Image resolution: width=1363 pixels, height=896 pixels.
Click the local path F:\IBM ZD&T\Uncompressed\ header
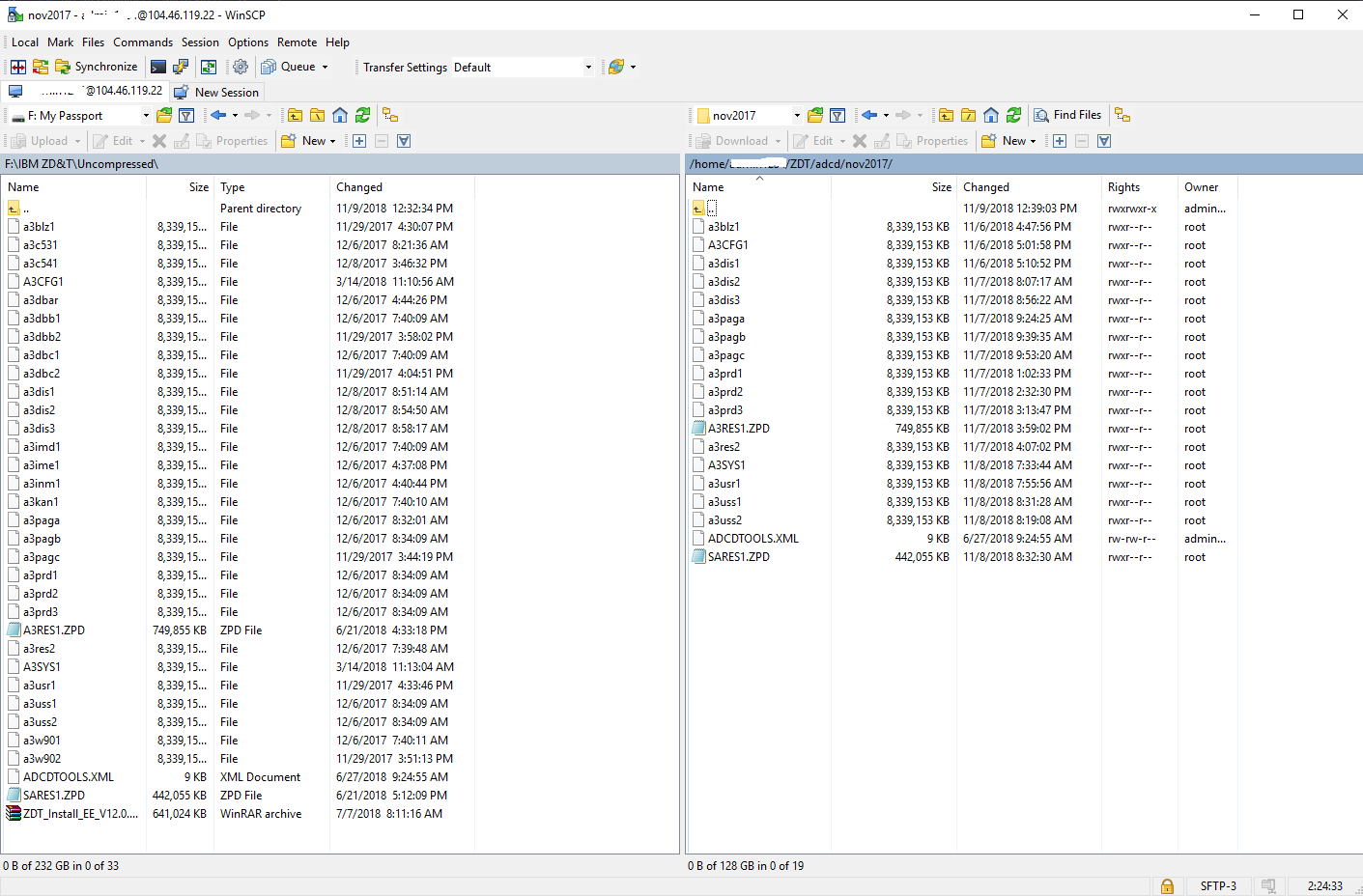pyautogui.click(x=340, y=164)
